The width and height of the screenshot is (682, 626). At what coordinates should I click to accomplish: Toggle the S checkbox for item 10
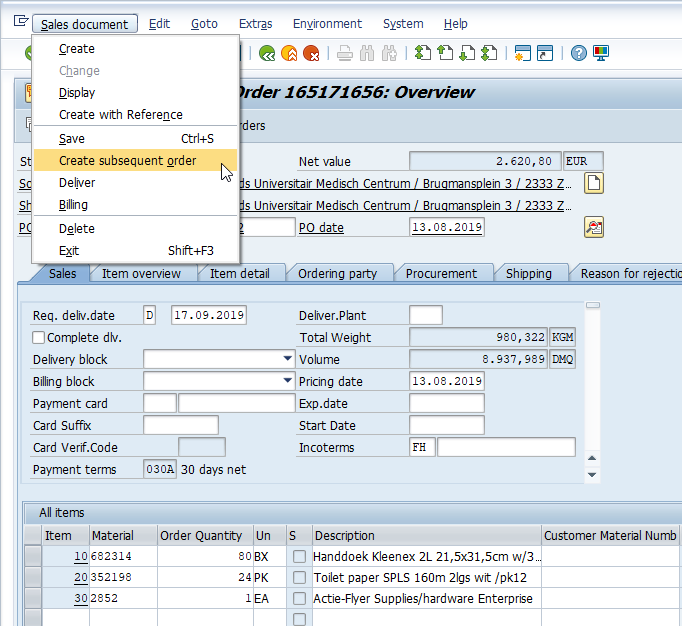[x=299, y=556]
